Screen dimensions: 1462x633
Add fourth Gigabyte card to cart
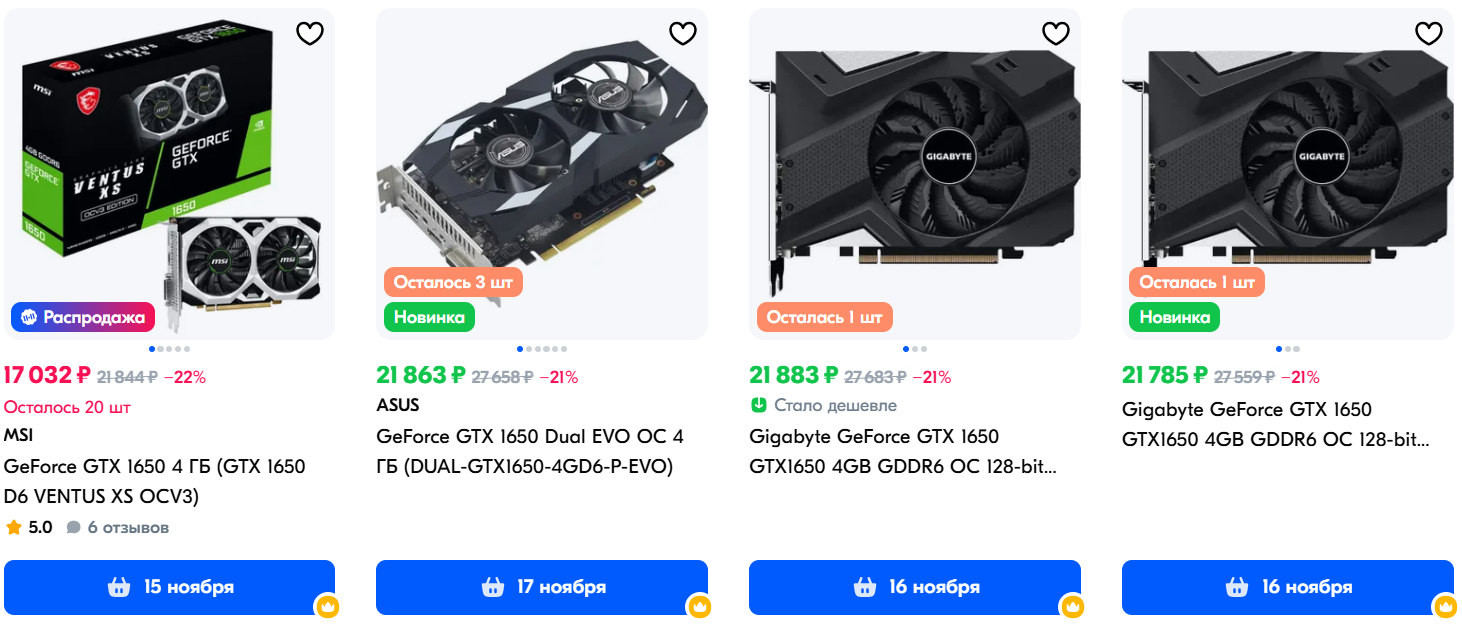1288,587
